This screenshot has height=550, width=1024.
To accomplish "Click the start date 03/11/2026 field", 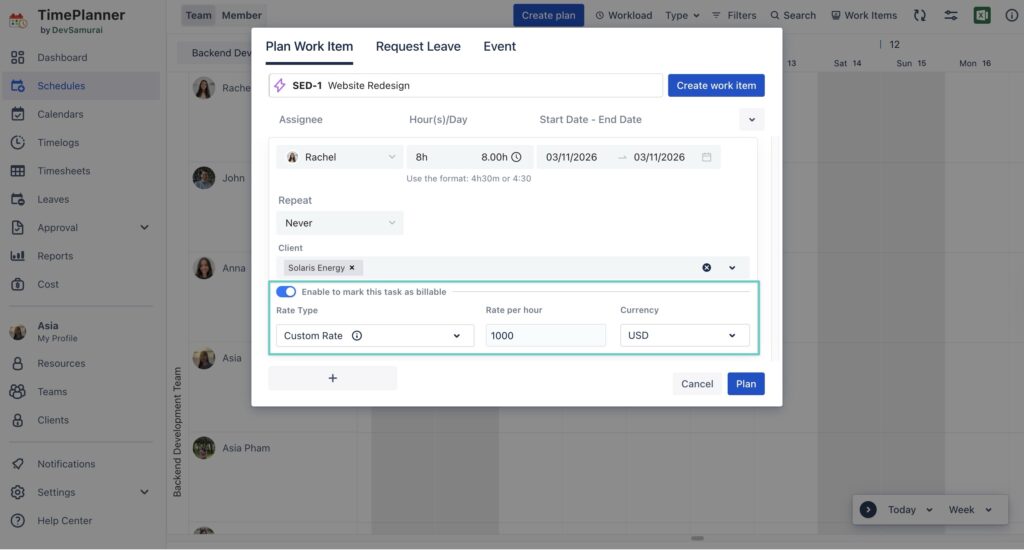I will pyautogui.click(x=571, y=157).
